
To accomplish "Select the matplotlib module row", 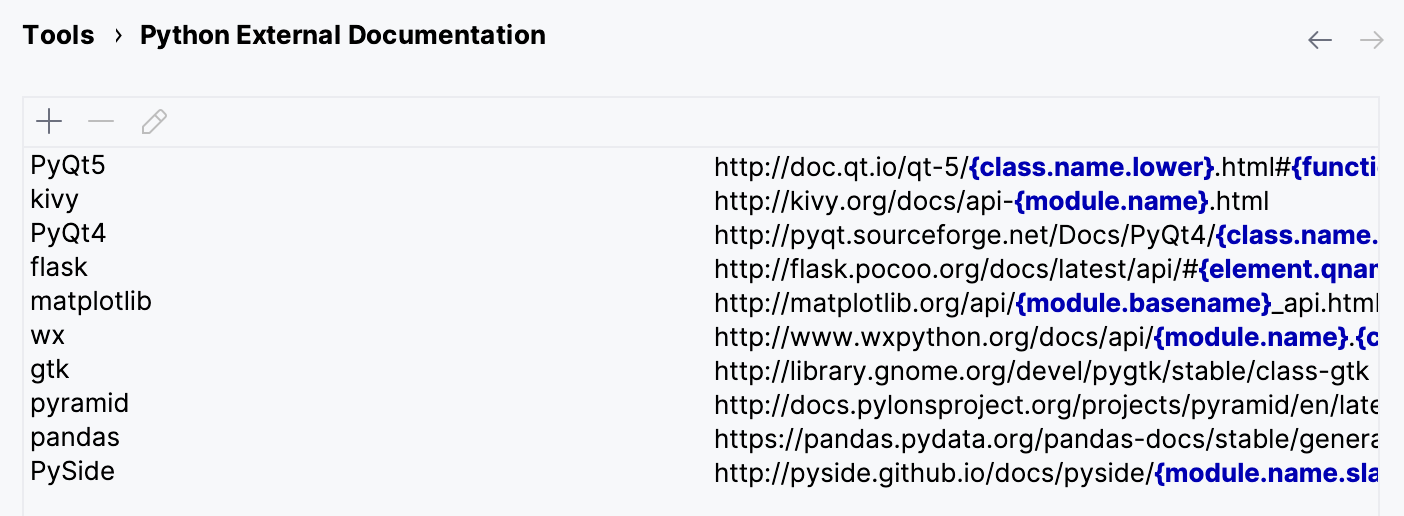I will pos(701,302).
